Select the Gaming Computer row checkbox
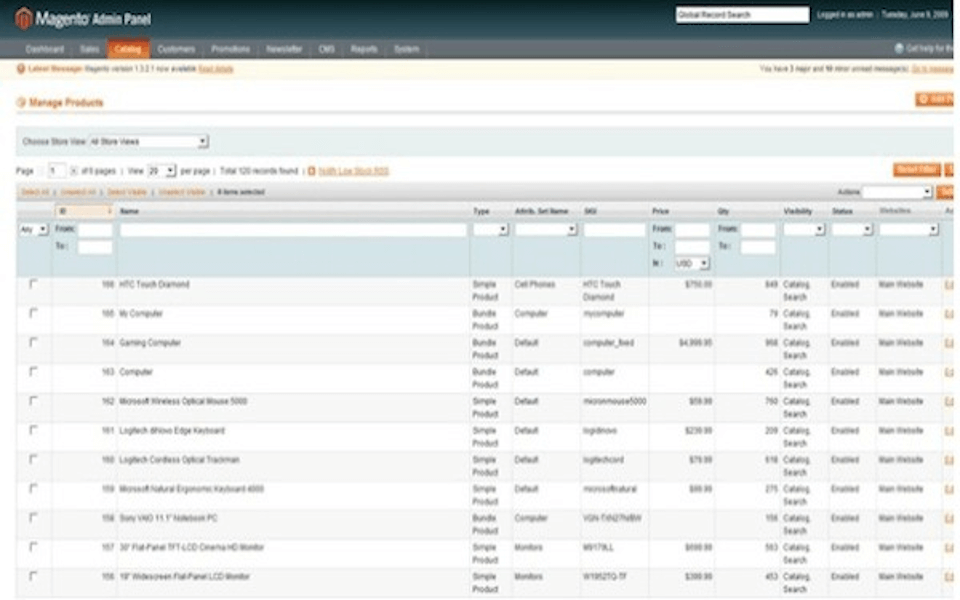The image size is (960, 600). pos(33,343)
